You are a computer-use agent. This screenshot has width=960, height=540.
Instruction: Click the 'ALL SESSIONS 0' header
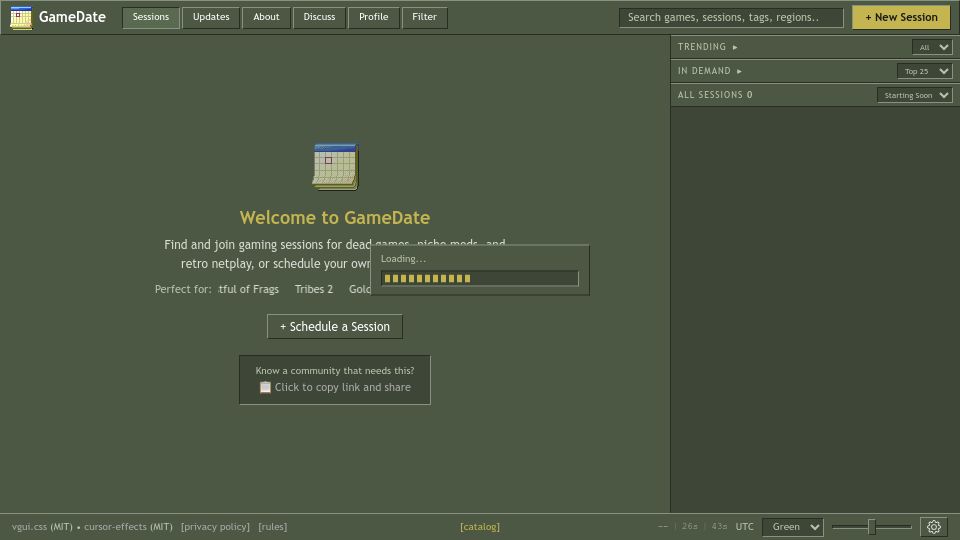715,95
